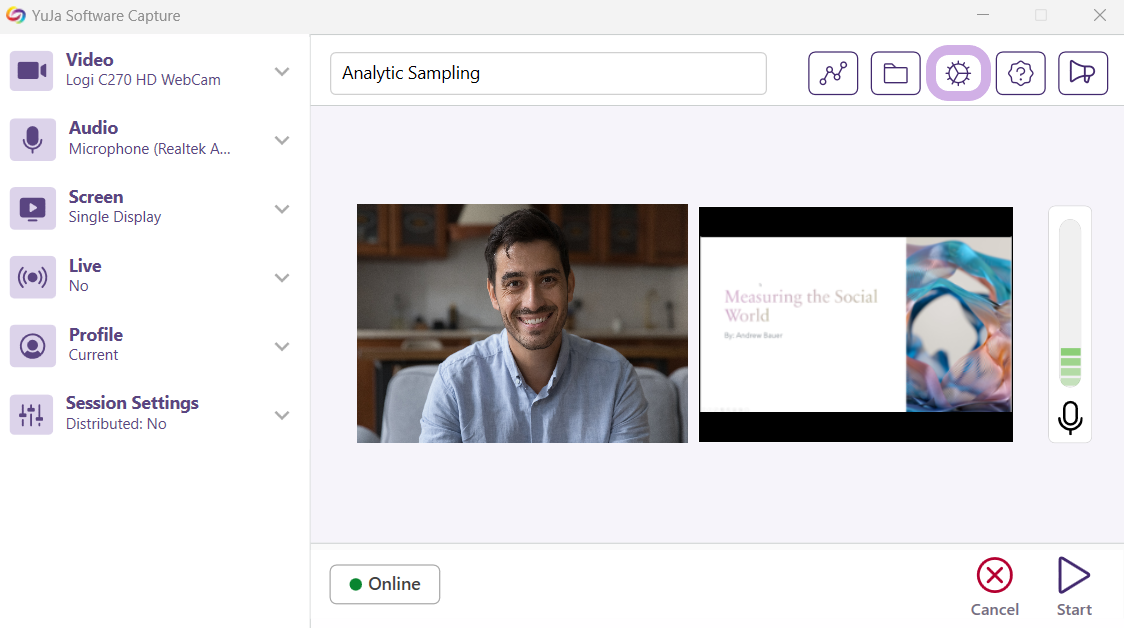This screenshot has width=1124, height=628.
Task: Click the Session Settings sliders icon
Action: [32, 414]
